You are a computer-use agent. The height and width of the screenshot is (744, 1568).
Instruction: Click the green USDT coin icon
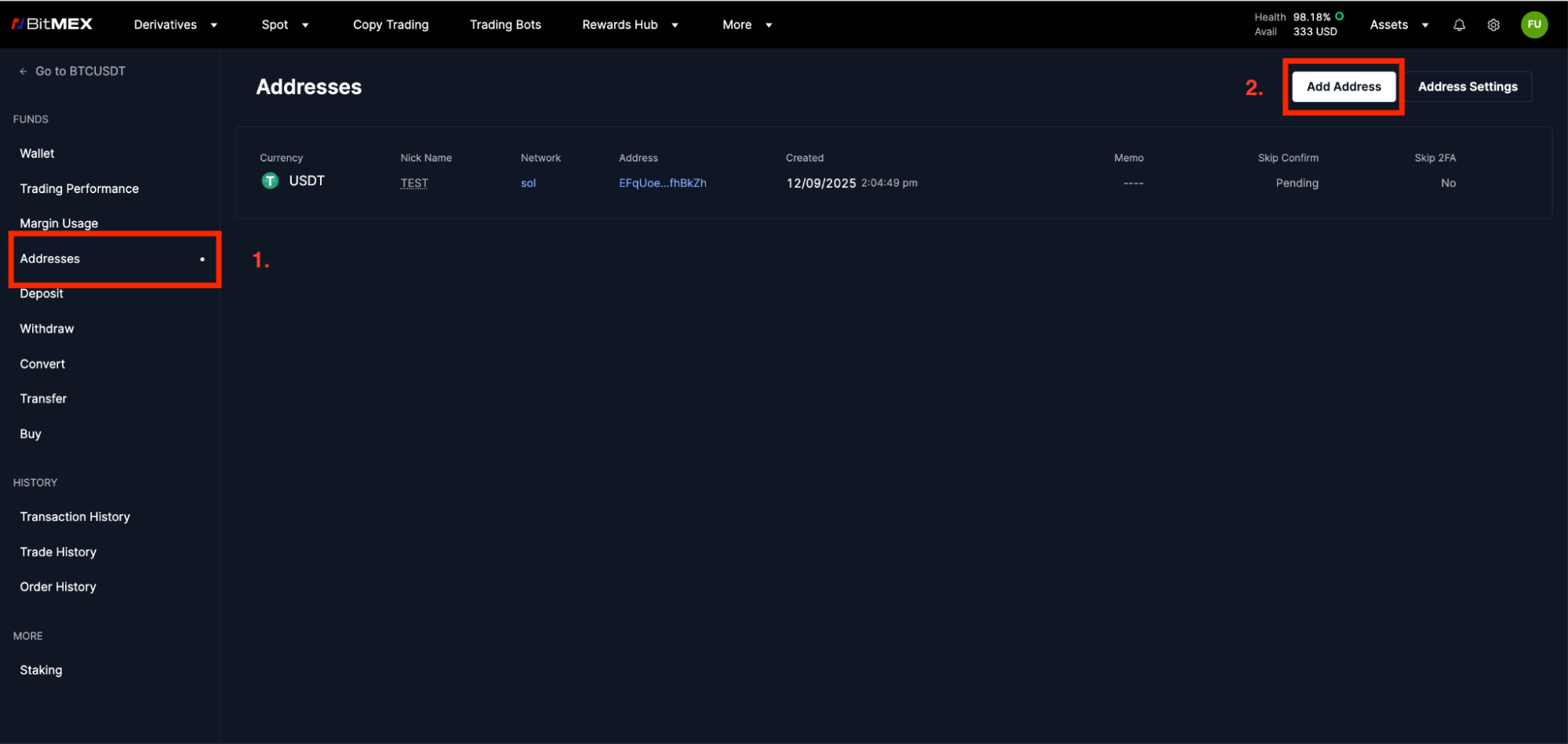pos(270,181)
